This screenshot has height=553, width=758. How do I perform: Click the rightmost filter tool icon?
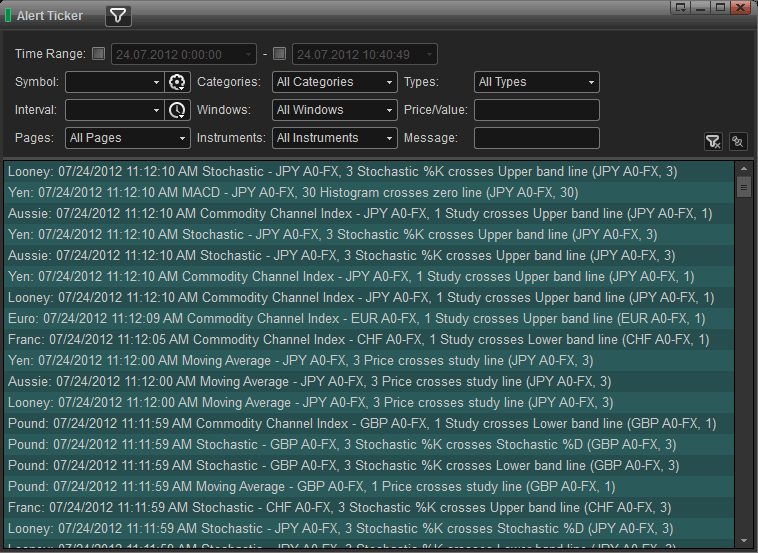click(738, 142)
